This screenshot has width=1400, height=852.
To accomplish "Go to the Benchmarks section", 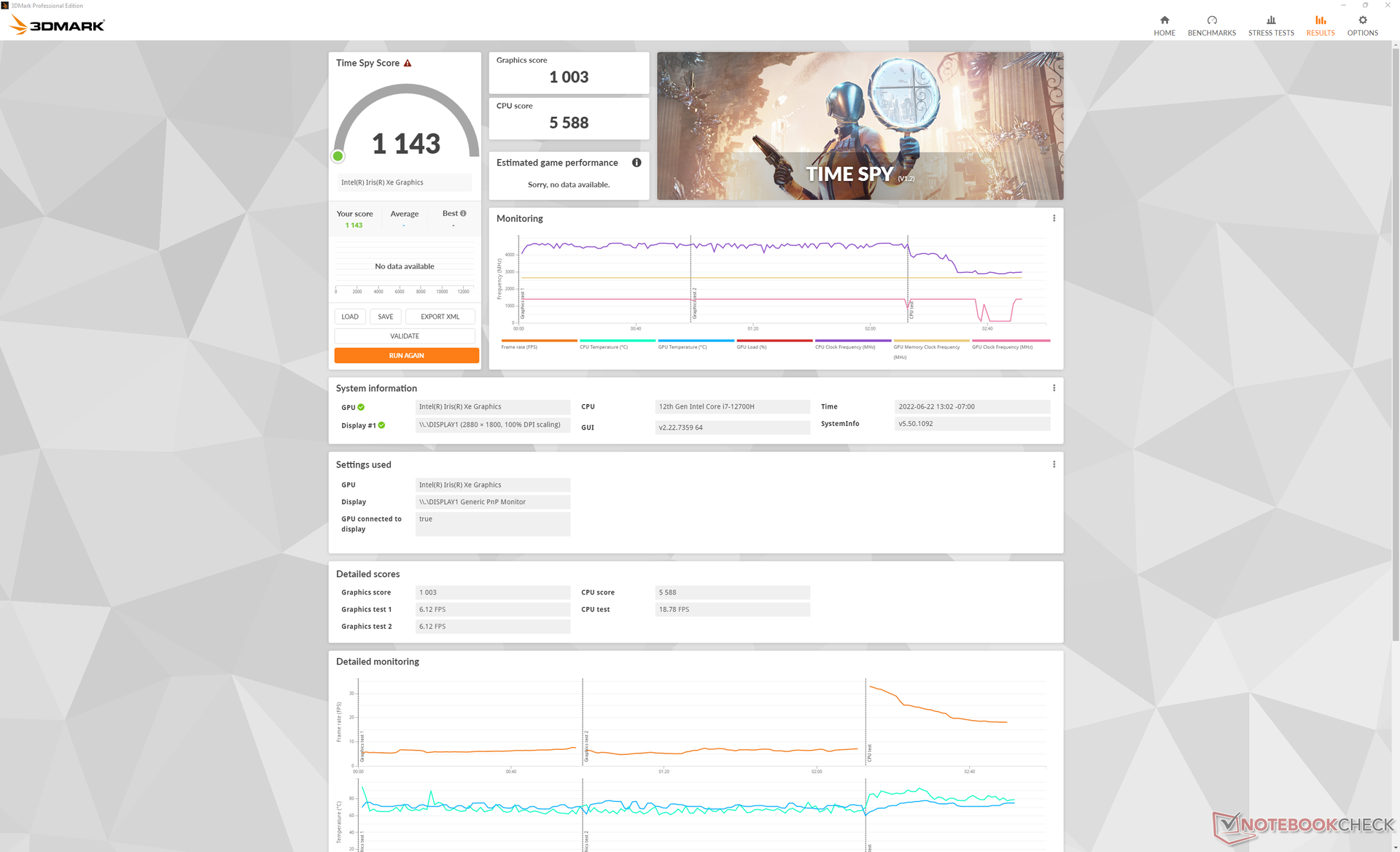I will pos(1211,25).
